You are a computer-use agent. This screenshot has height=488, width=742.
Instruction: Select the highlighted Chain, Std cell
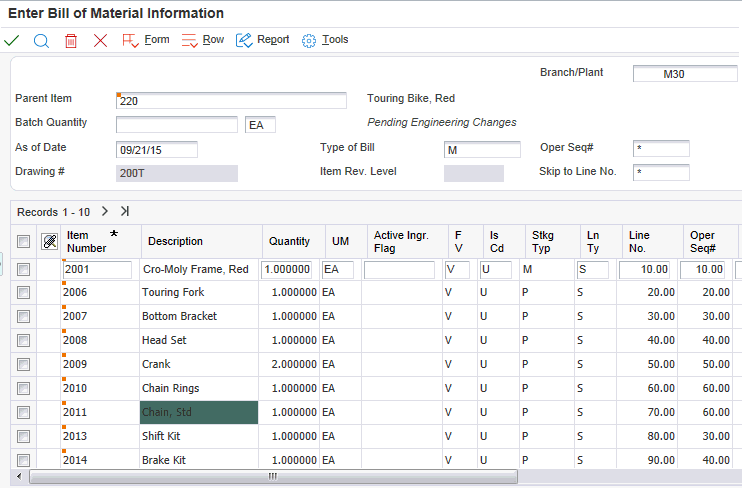point(199,412)
